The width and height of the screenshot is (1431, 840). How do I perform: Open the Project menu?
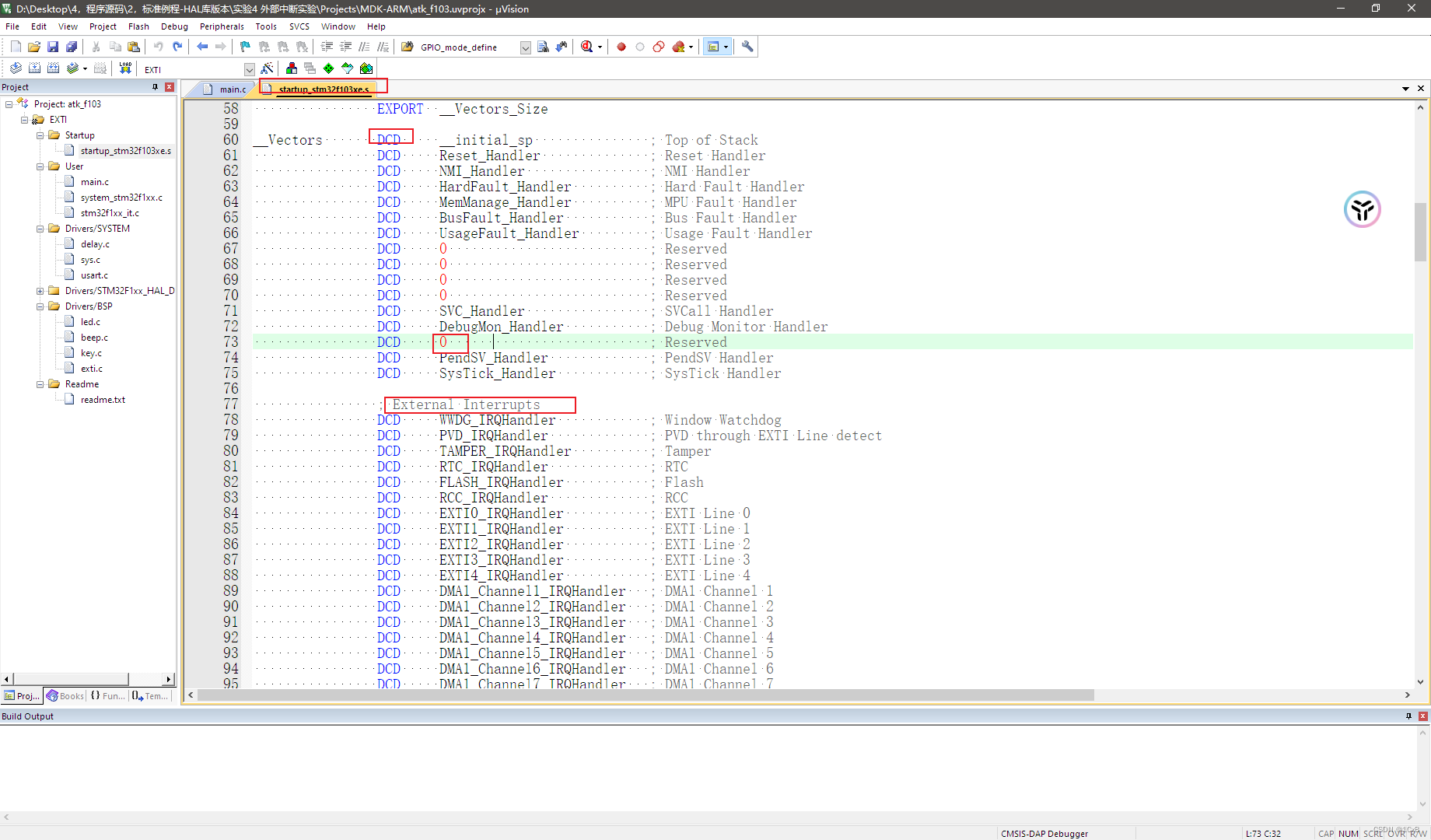(x=103, y=26)
